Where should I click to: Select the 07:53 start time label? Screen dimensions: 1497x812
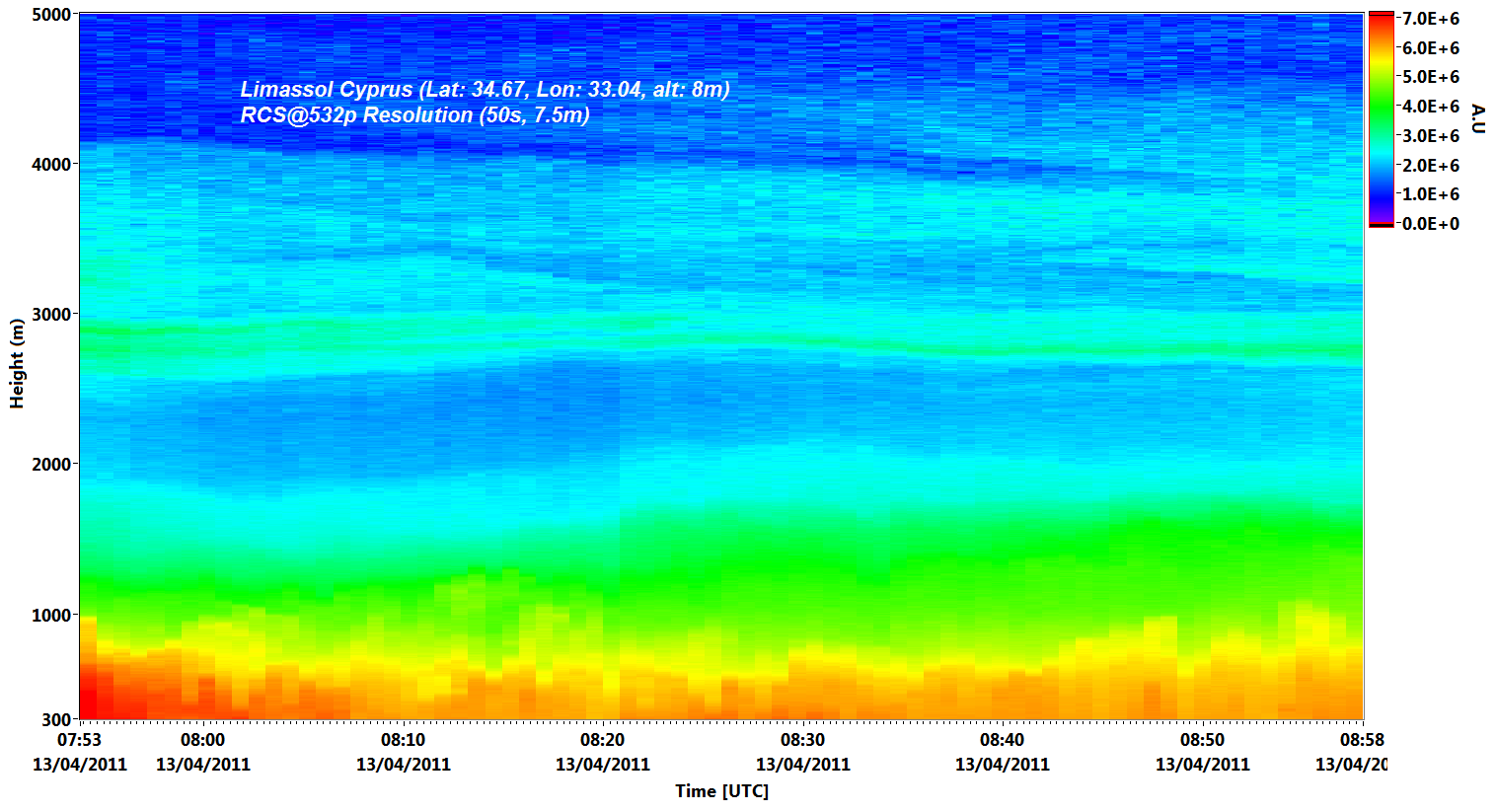[79, 740]
